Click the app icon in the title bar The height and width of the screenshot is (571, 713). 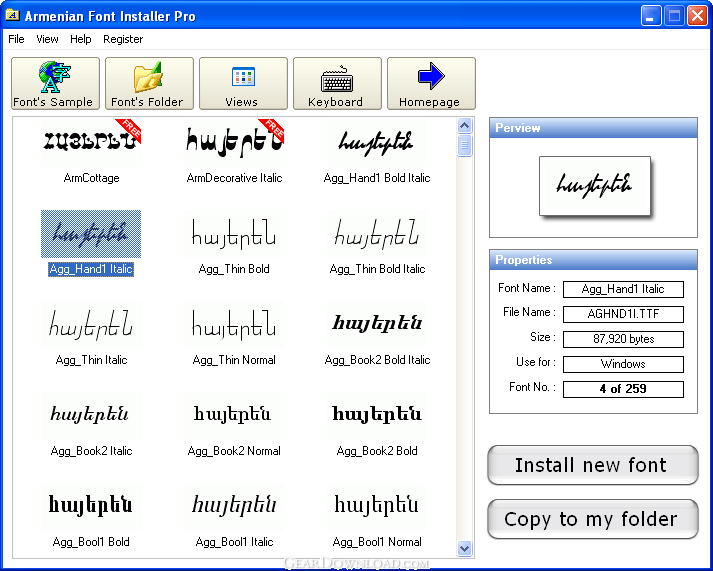click(12, 15)
